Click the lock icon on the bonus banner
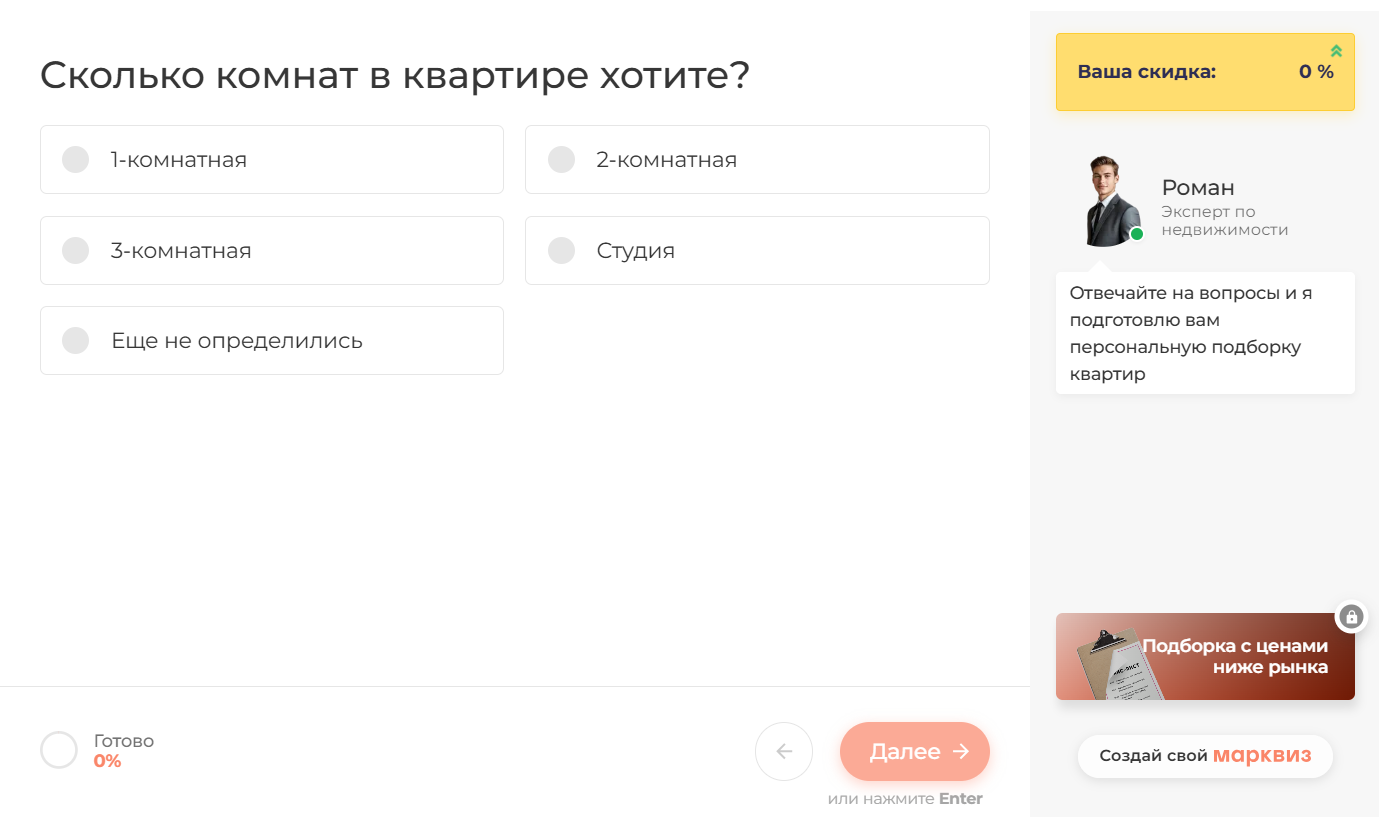 (x=1351, y=617)
